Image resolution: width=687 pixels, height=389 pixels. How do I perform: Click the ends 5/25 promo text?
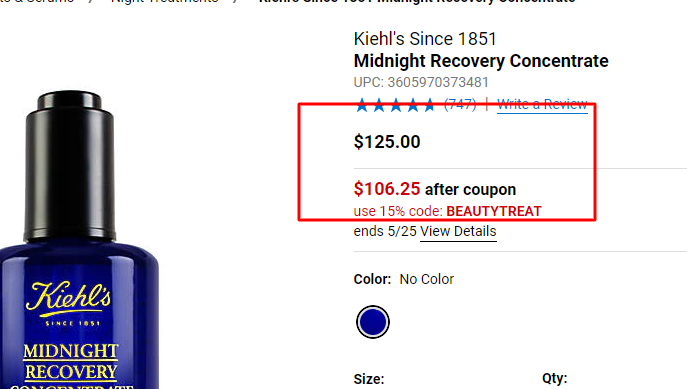pos(385,231)
